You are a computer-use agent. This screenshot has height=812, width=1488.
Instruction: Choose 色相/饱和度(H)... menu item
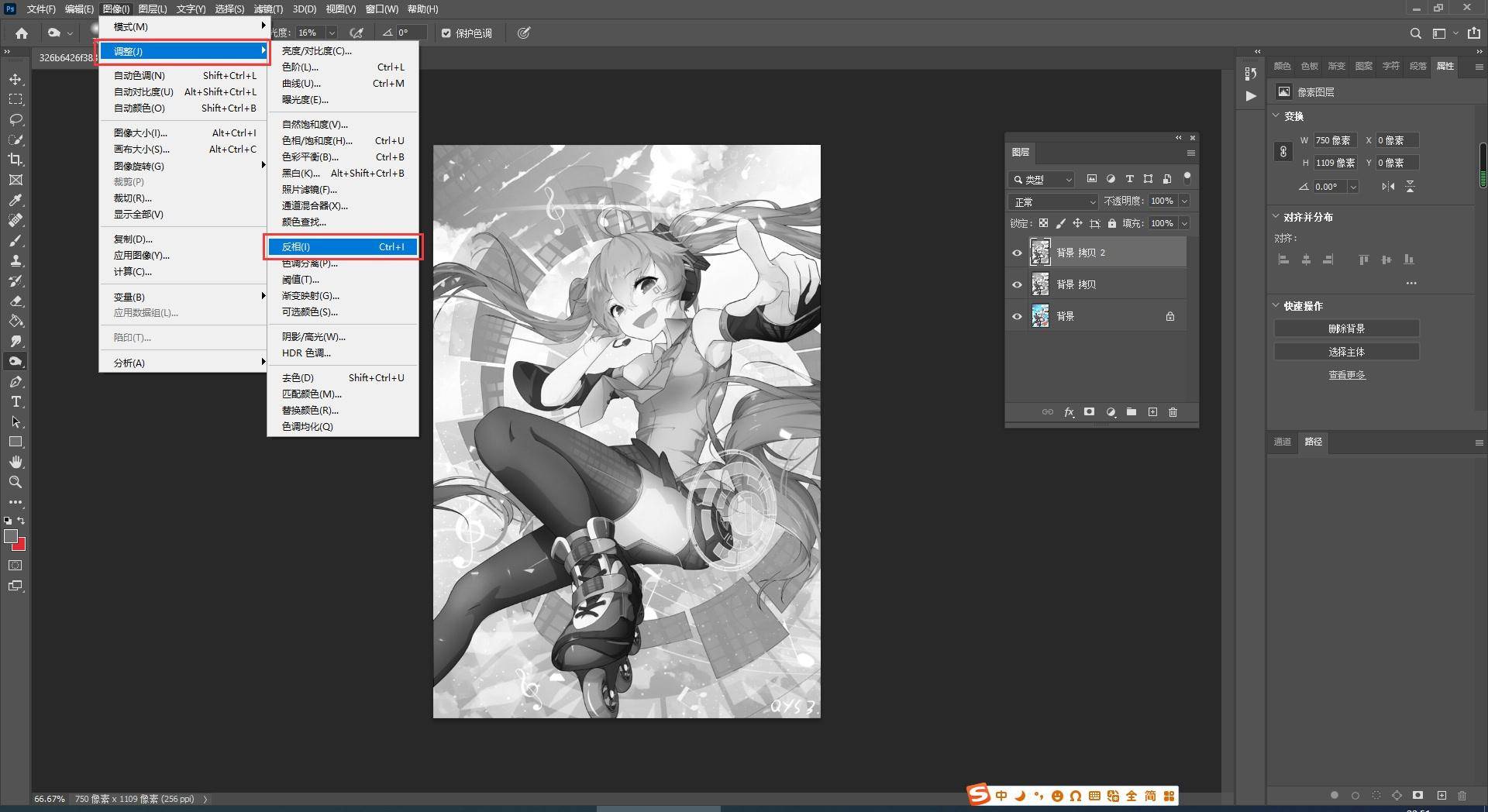(343, 141)
